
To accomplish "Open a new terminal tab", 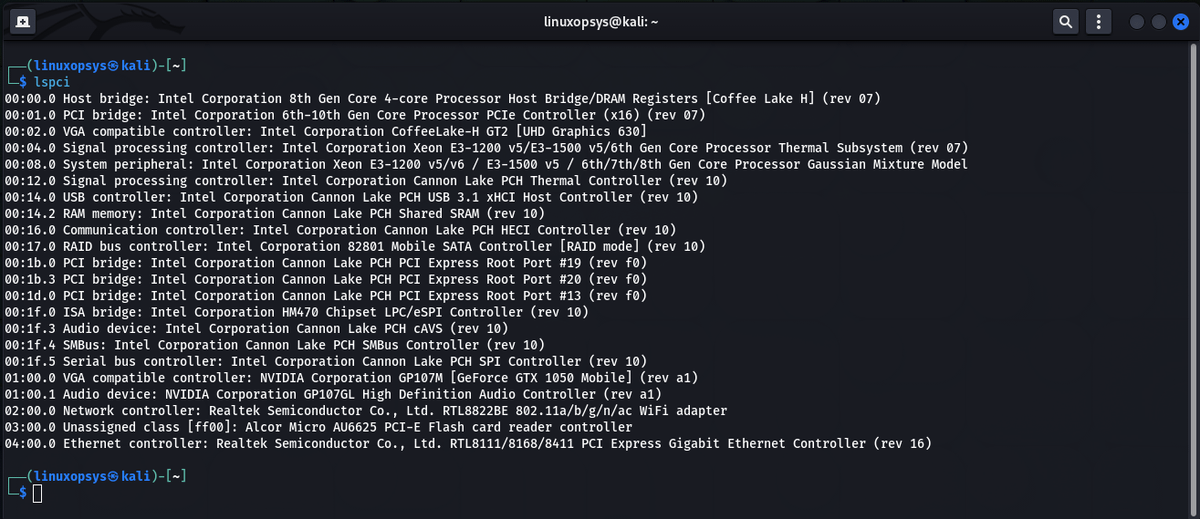I will [22, 21].
